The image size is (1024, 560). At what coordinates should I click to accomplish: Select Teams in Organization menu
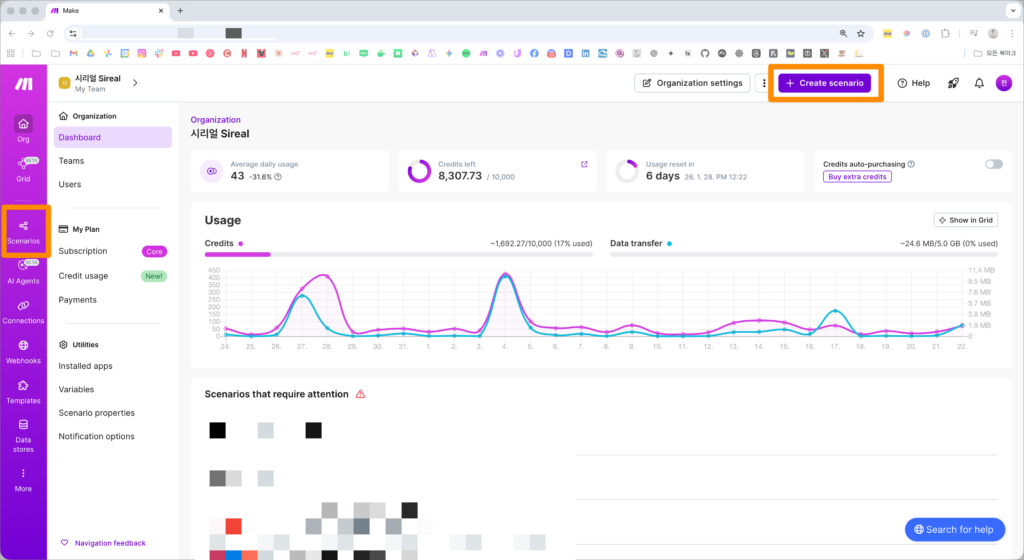71,161
